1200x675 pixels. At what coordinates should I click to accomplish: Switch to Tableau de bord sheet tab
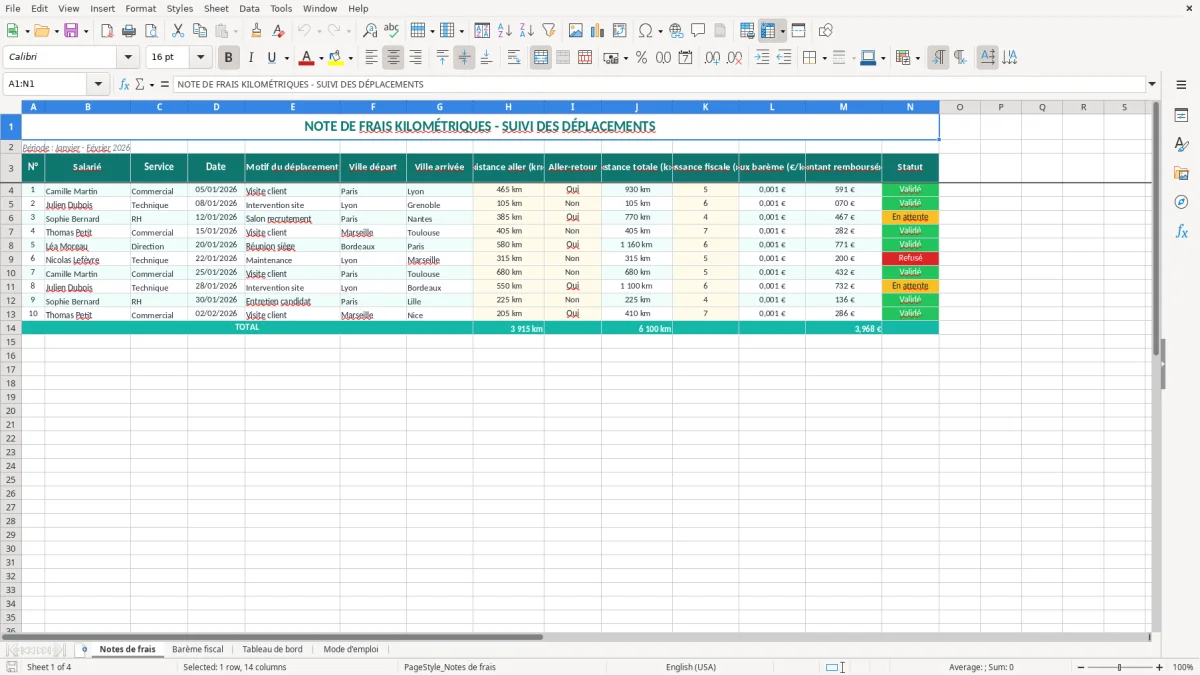pos(272,649)
